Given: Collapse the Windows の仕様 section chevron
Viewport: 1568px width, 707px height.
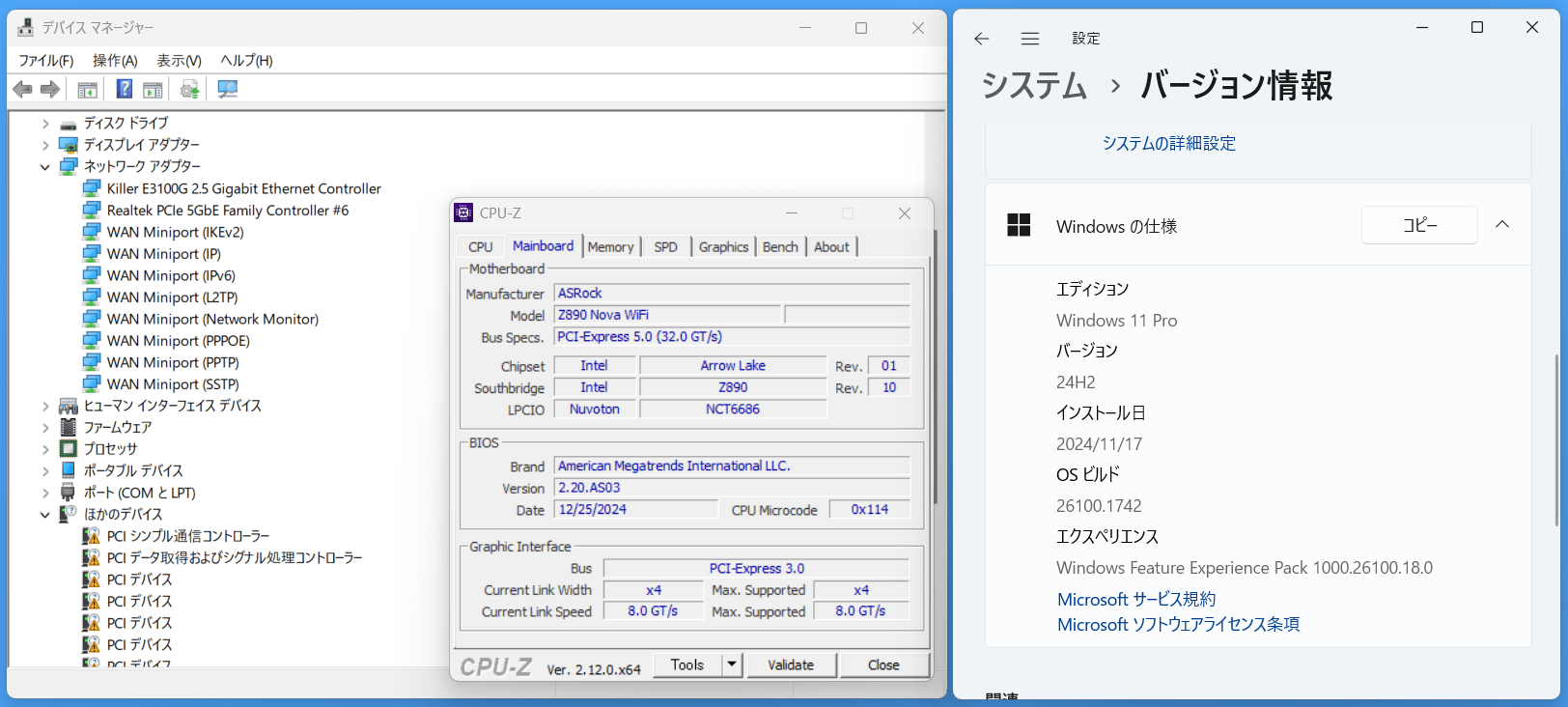Looking at the screenshot, I should click(x=1502, y=224).
